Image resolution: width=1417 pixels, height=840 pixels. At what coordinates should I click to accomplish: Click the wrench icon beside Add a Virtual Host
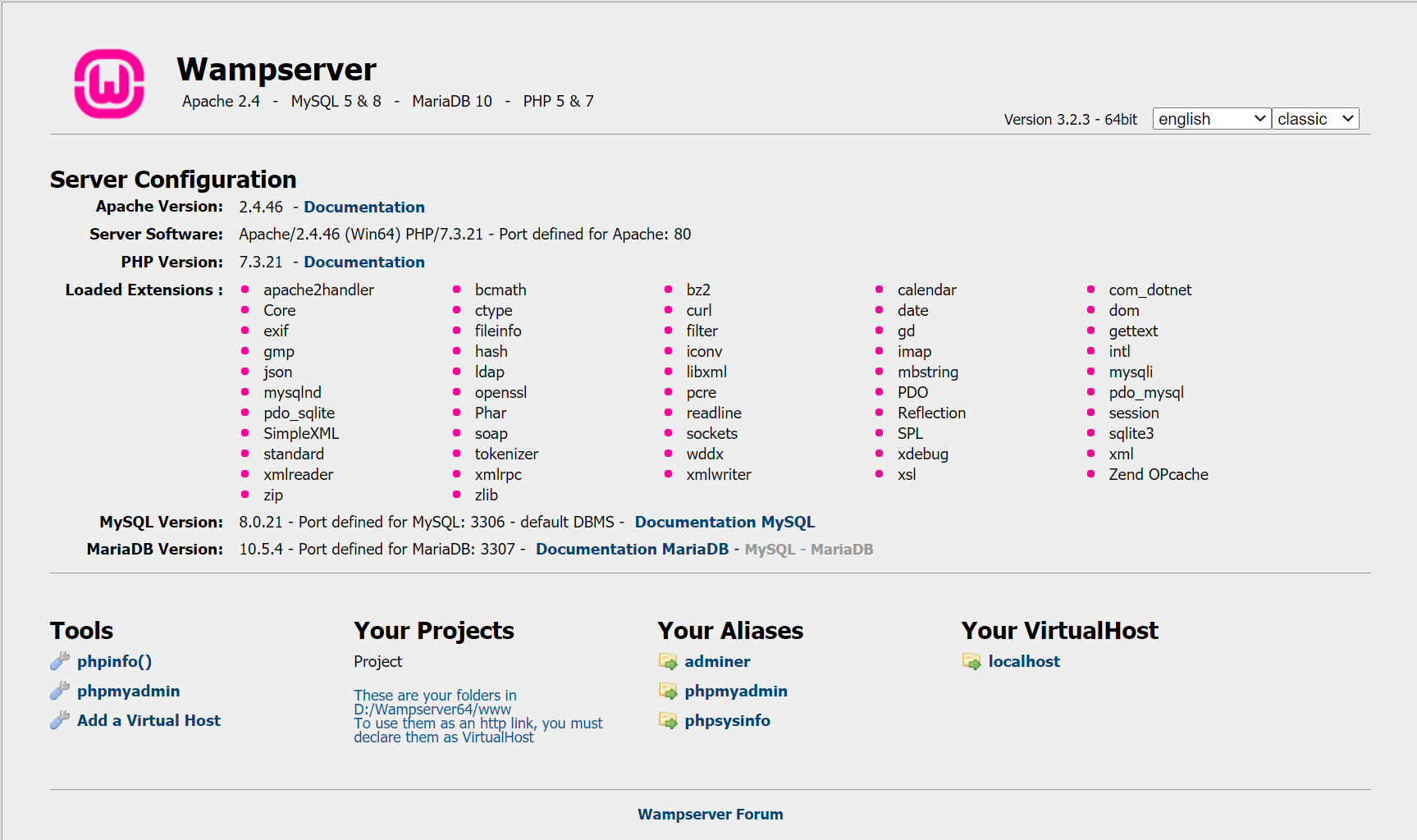[60, 720]
